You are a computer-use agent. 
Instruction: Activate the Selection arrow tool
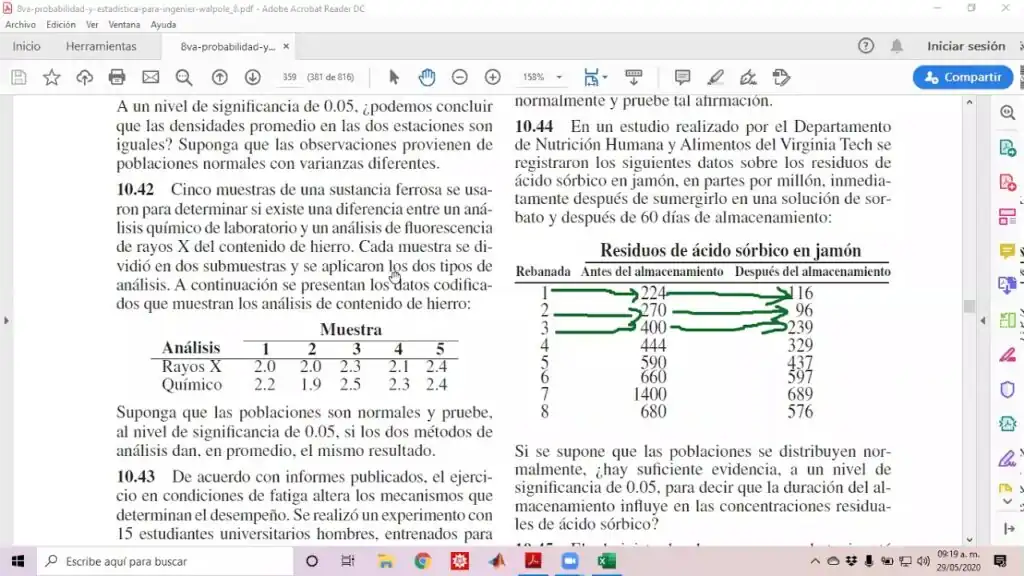[x=394, y=77]
